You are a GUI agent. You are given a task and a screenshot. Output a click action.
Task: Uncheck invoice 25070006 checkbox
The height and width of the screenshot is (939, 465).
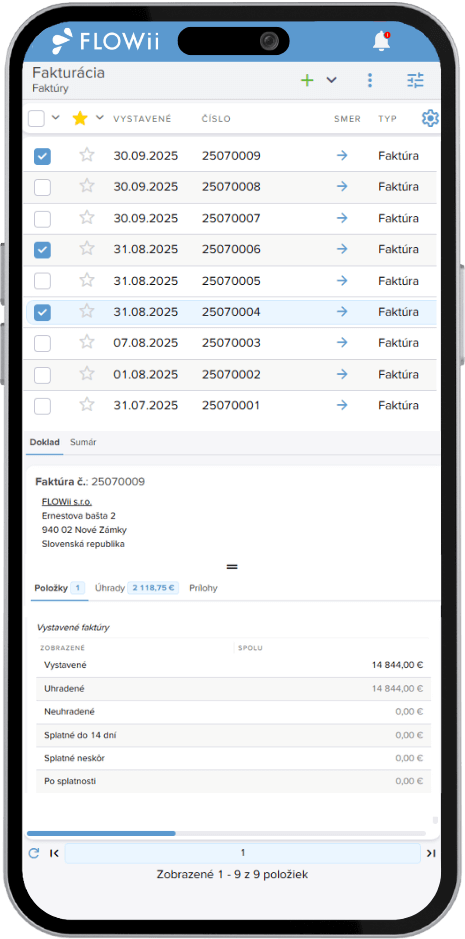pos(42,250)
